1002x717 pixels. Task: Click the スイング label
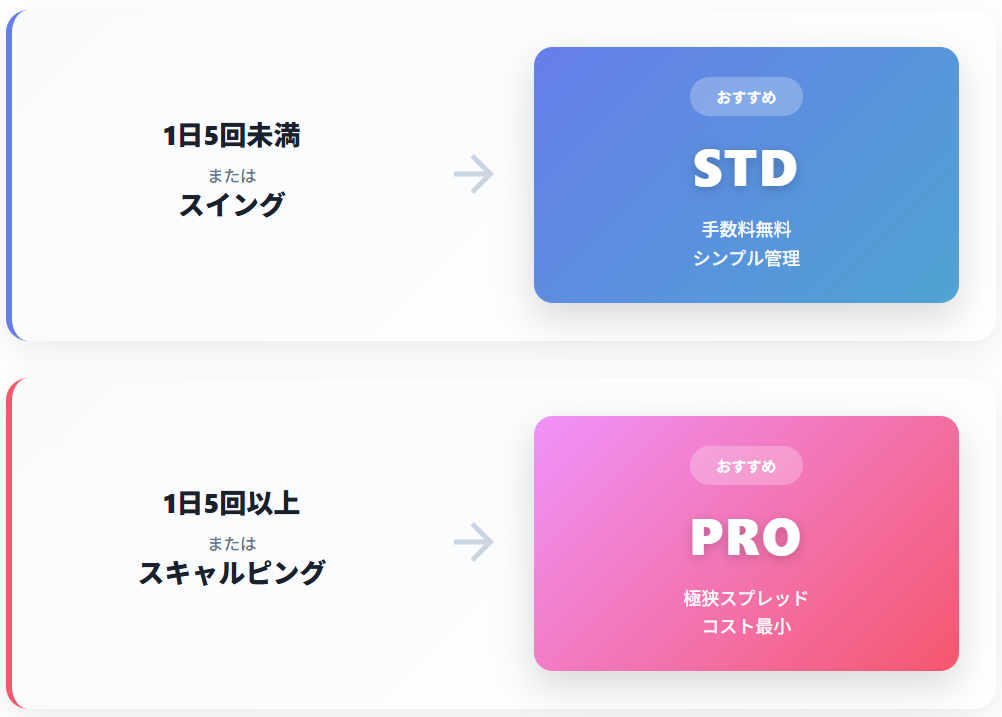tap(232, 205)
